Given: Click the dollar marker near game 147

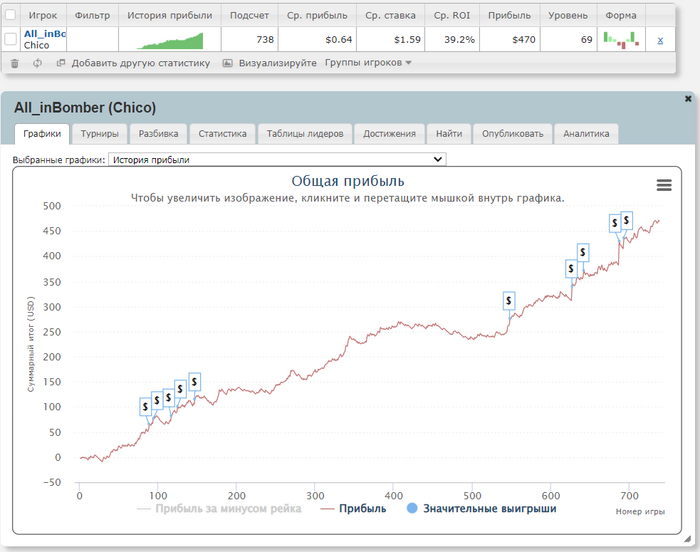Looking at the screenshot, I should coord(194,382).
